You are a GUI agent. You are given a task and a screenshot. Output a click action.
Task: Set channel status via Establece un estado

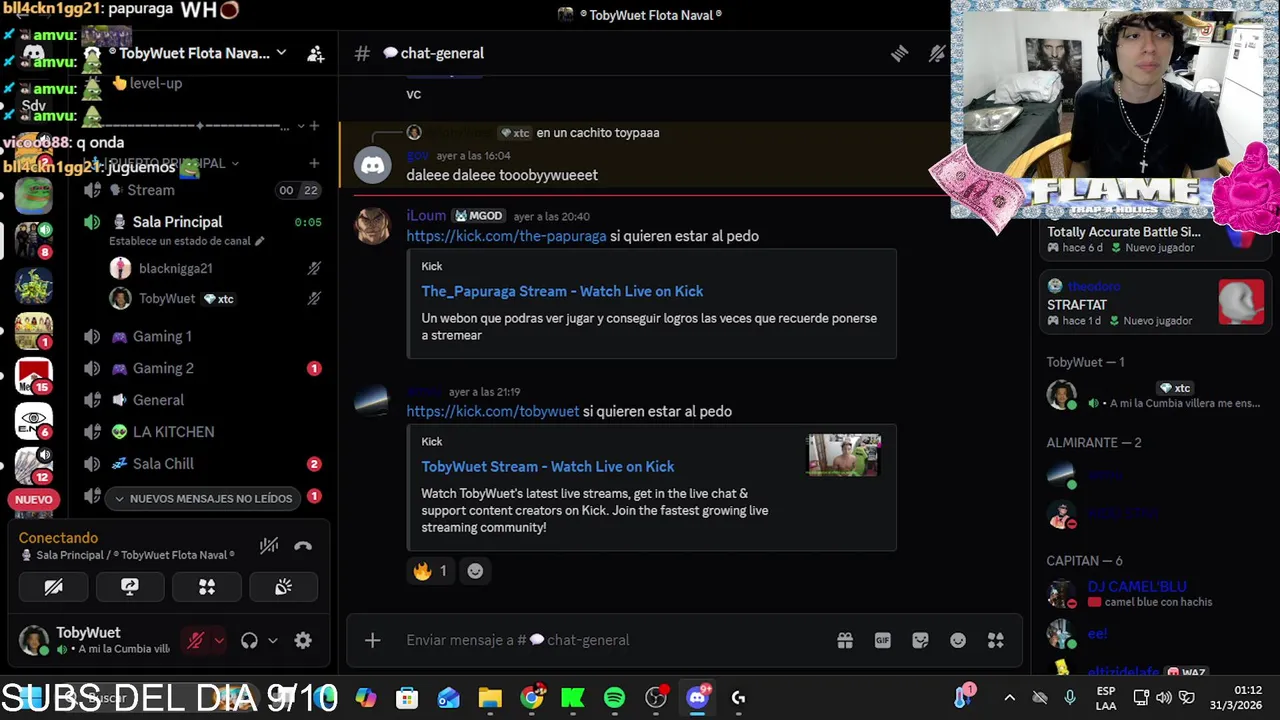pyautogui.click(x=186, y=241)
